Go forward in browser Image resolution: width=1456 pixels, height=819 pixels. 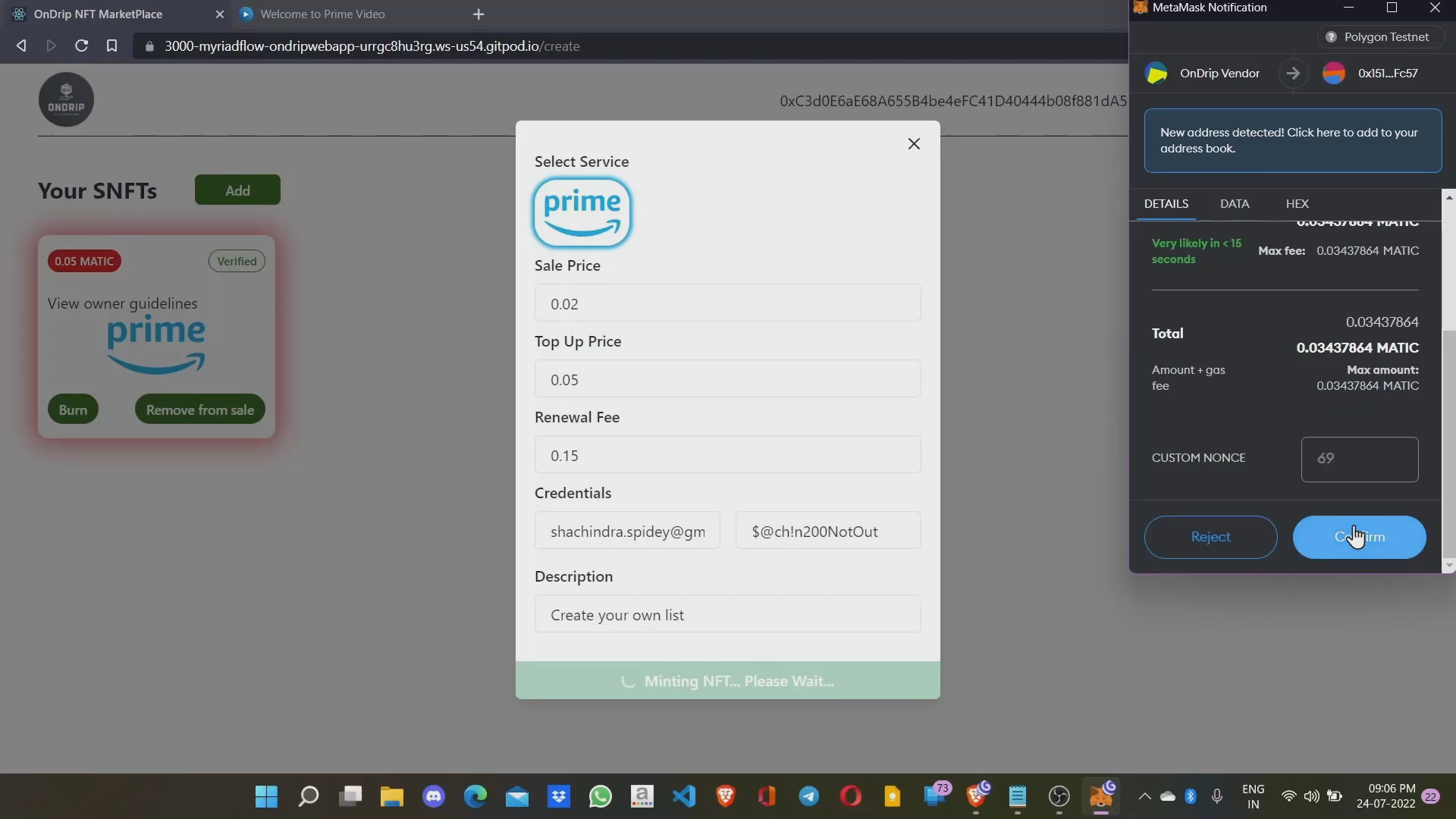pos(51,45)
